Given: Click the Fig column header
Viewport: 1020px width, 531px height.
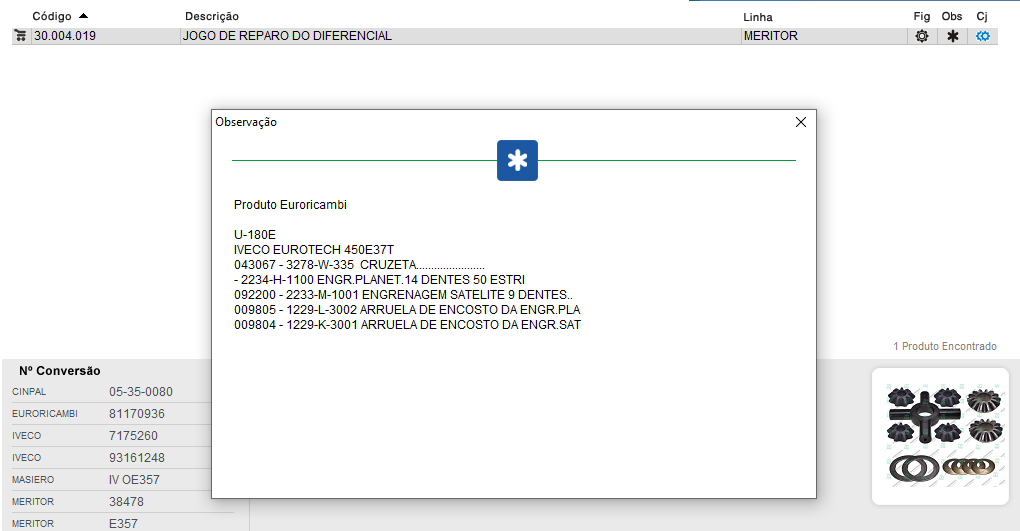Looking at the screenshot, I should (x=921, y=17).
